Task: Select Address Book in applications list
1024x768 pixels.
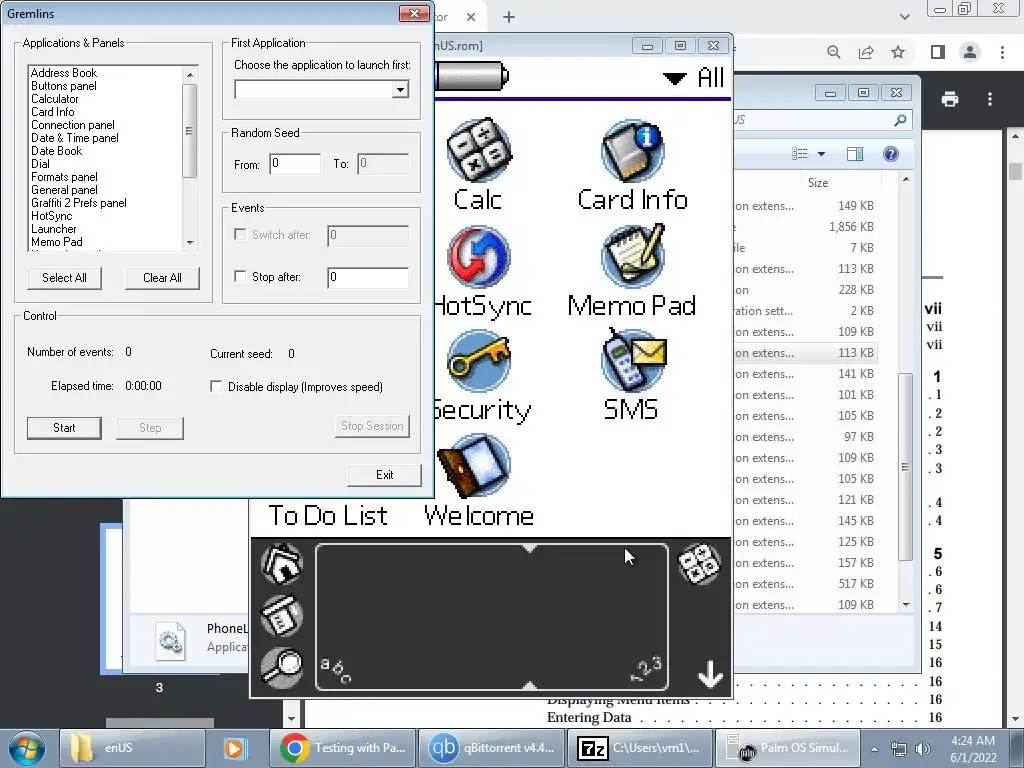Action: [63, 73]
